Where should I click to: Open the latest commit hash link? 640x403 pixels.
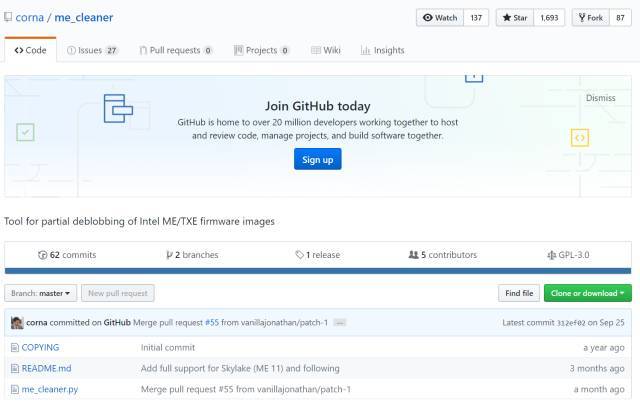(571, 323)
